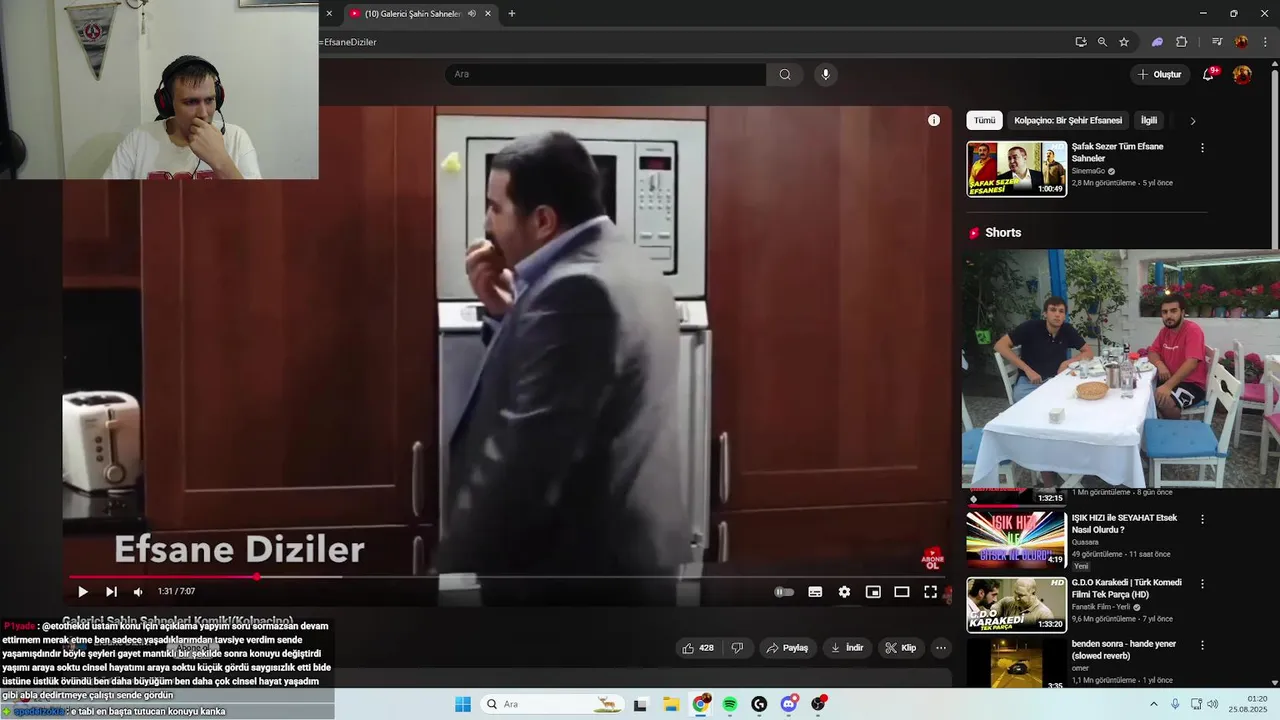Create a clip with Klip button
Image resolution: width=1280 pixels, height=720 pixels.
(900, 648)
